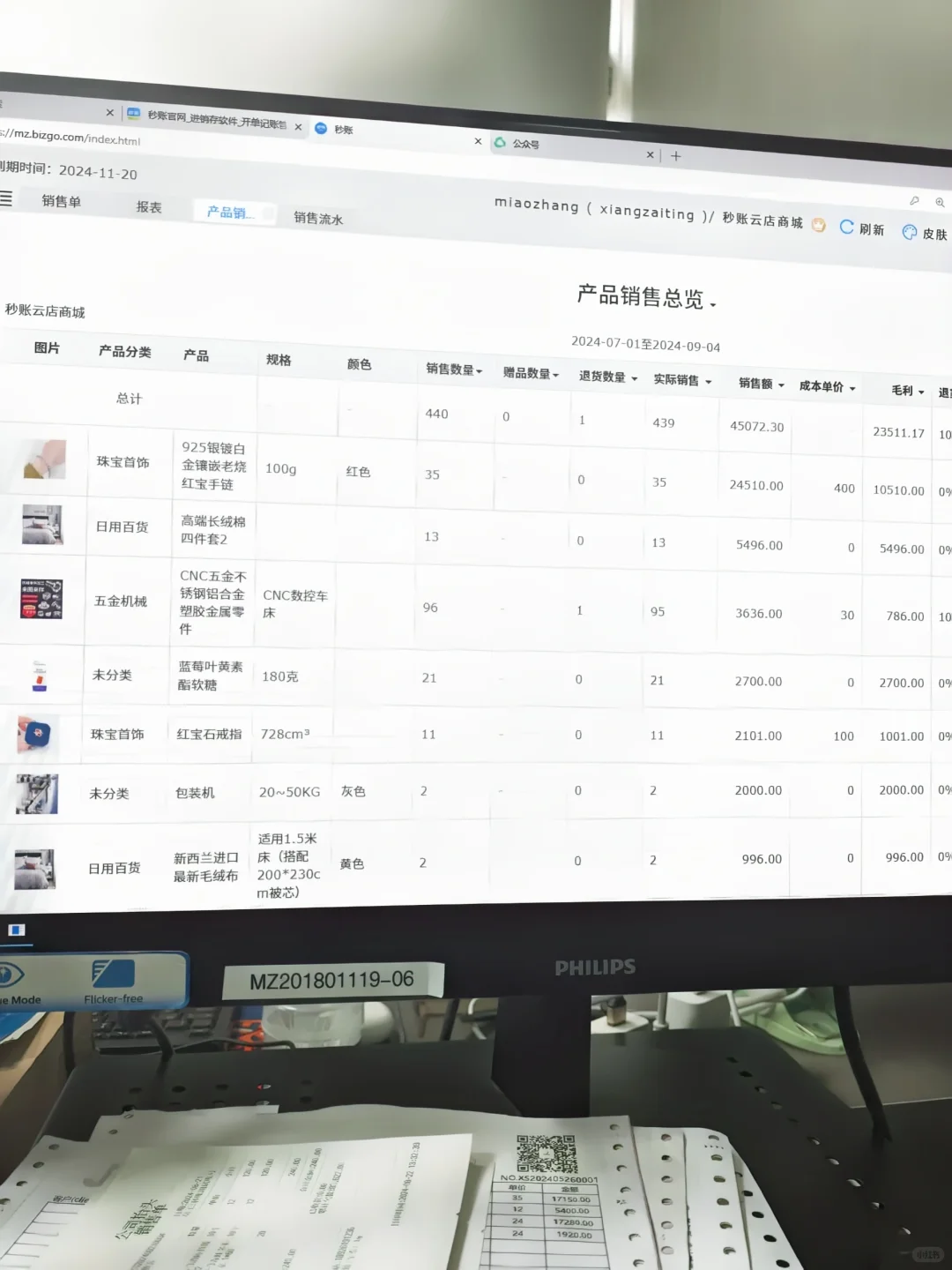The image size is (952, 1270).
Task: Click the 图片 column header
Action: pyautogui.click(x=47, y=347)
